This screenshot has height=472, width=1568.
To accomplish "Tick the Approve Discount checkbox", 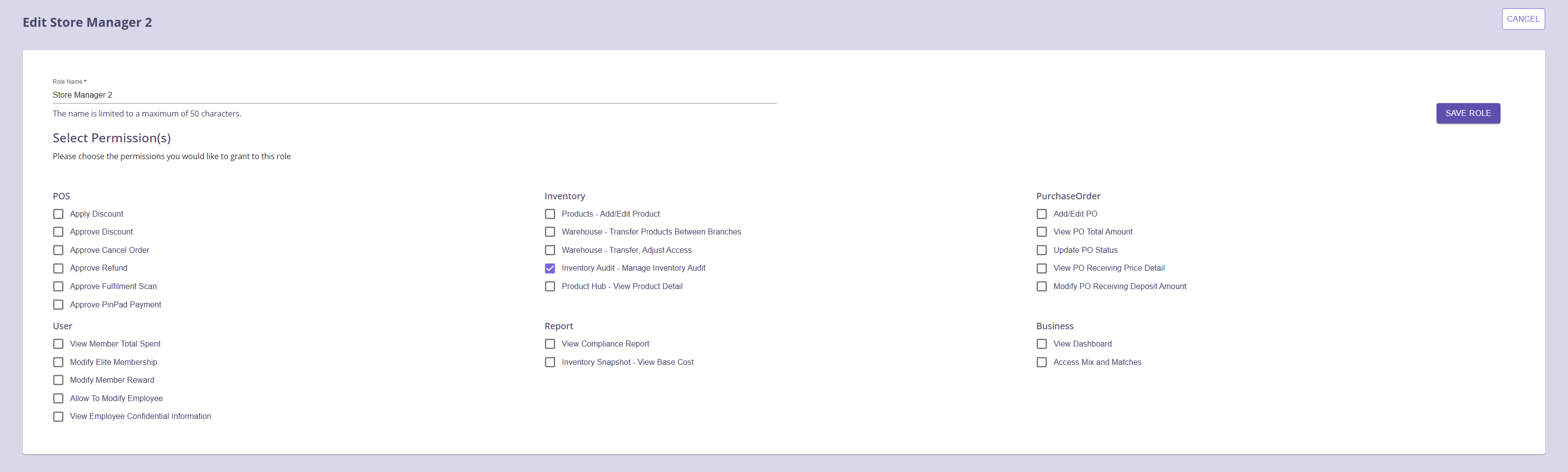I will (x=59, y=232).
